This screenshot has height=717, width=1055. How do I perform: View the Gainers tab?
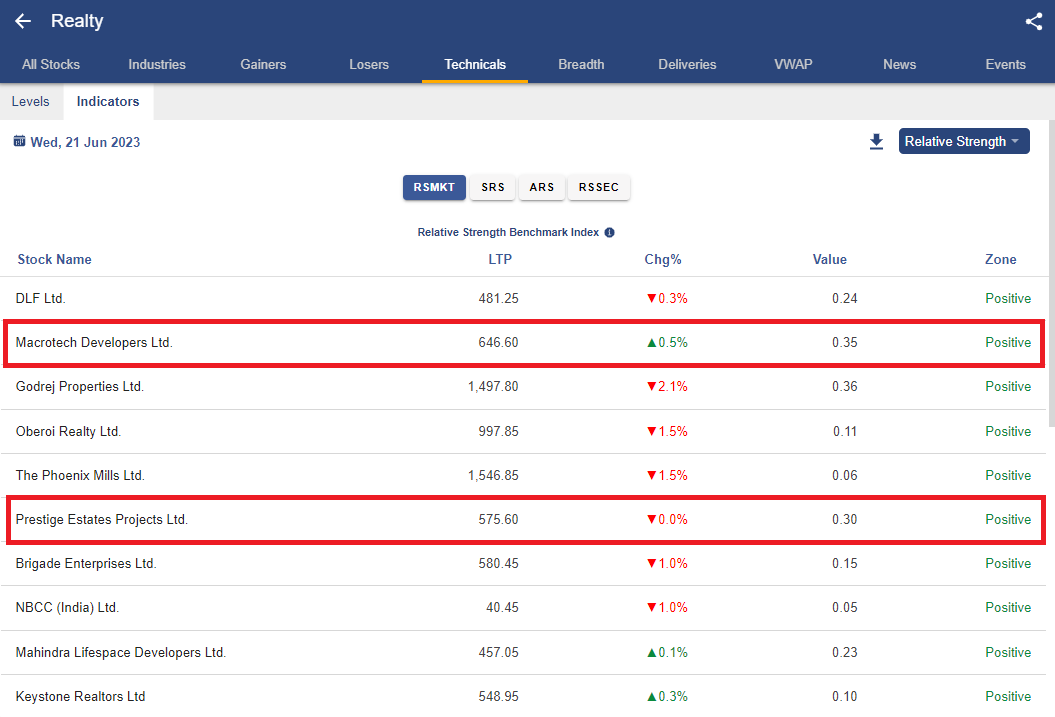263,65
